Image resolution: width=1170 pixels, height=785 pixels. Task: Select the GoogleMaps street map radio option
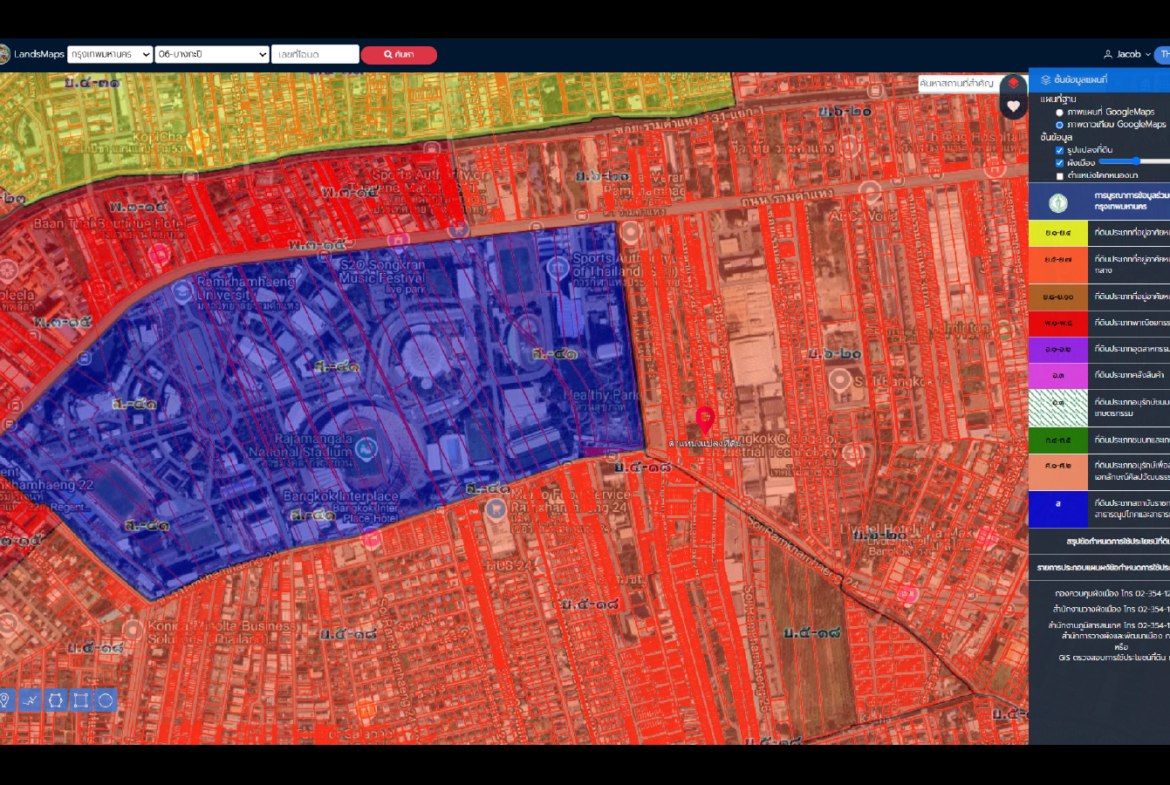[x=1059, y=112]
